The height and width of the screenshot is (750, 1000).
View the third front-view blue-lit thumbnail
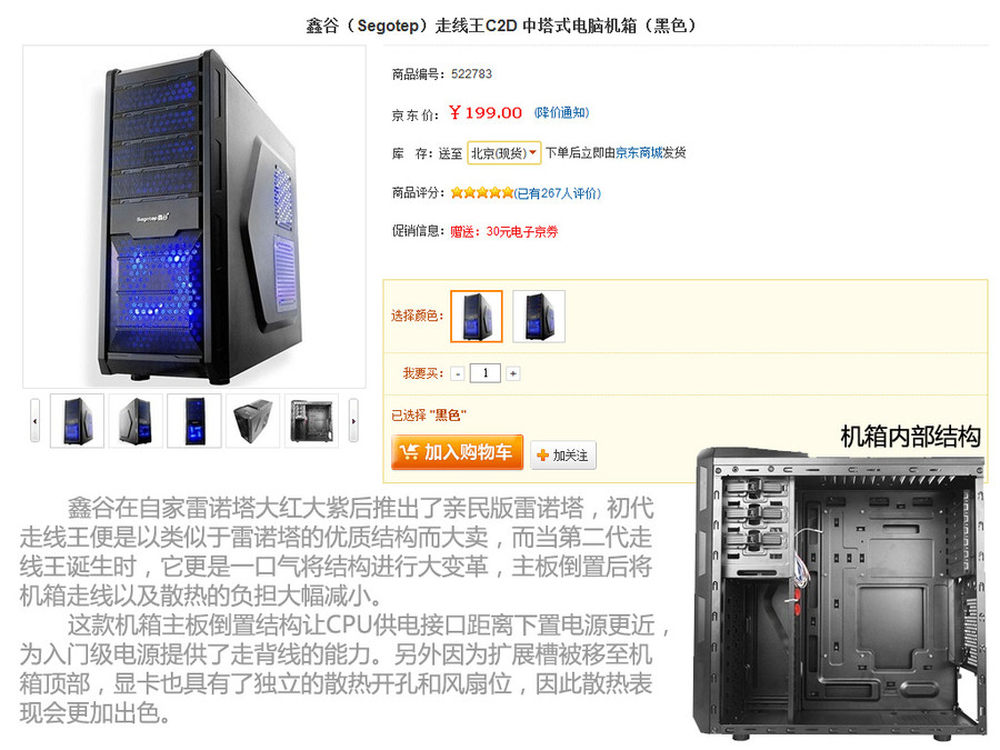pos(195,420)
